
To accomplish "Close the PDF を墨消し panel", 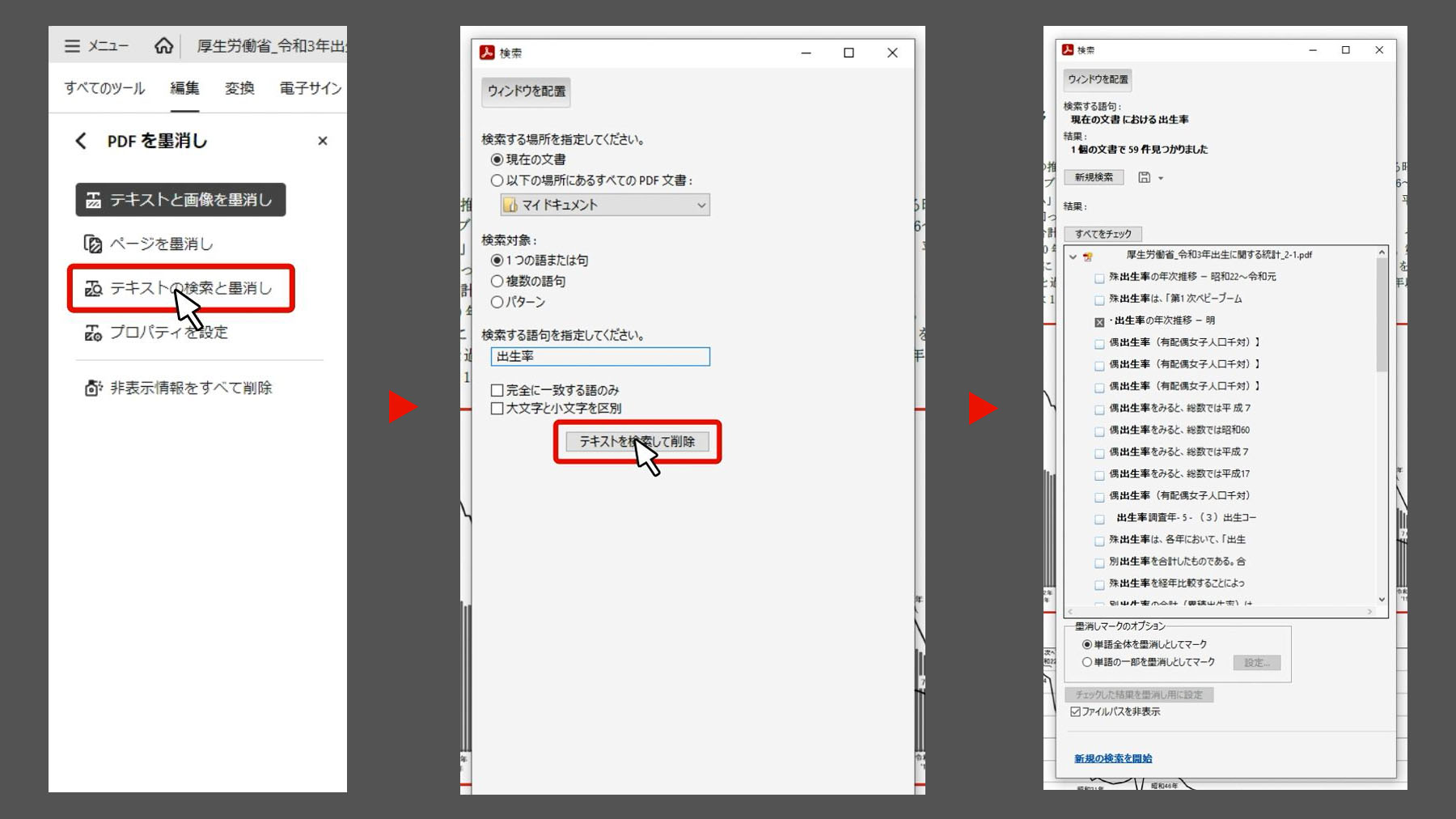I will 323,141.
